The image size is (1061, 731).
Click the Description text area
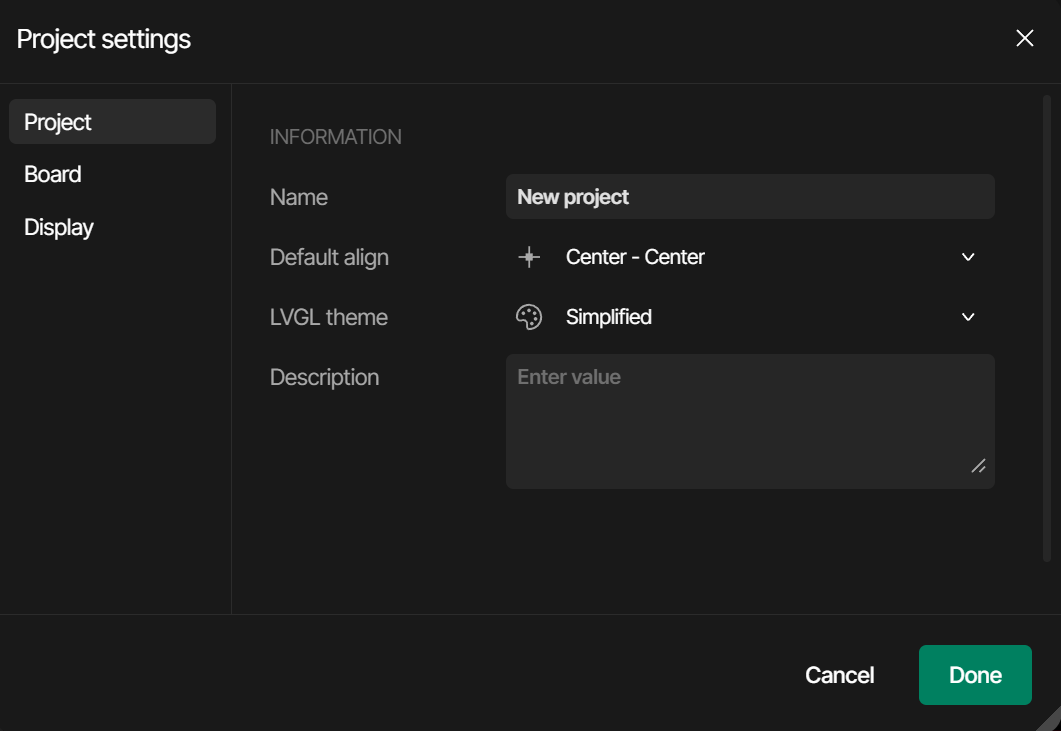(x=750, y=420)
